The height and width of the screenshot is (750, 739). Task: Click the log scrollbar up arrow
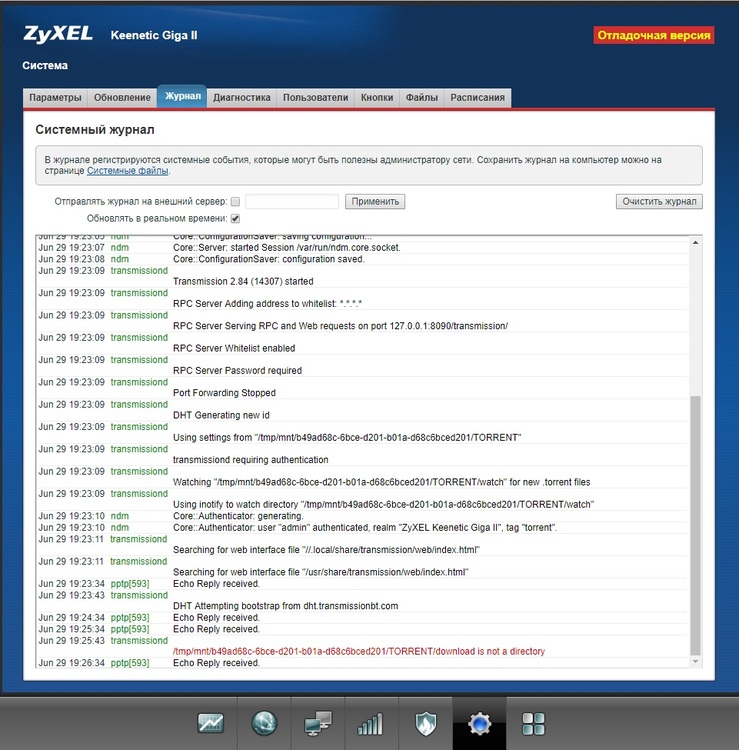click(x=695, y=243)
